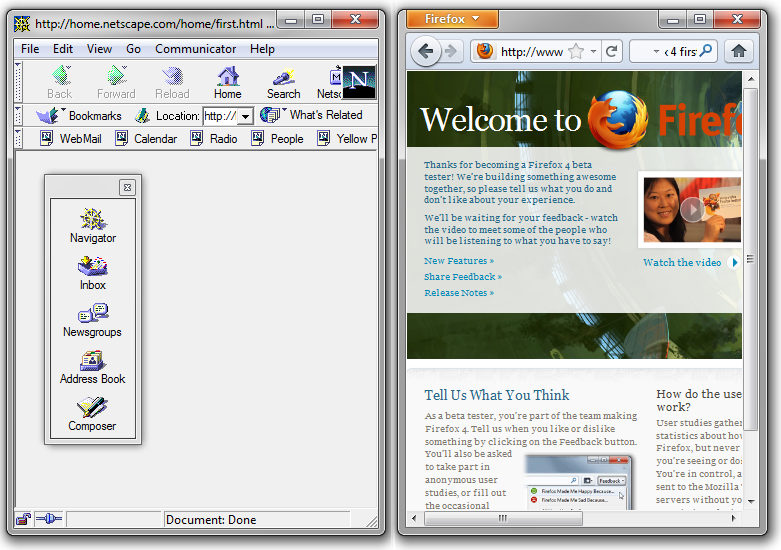Open the Firefox search engine dropdown

coord(655,51)
